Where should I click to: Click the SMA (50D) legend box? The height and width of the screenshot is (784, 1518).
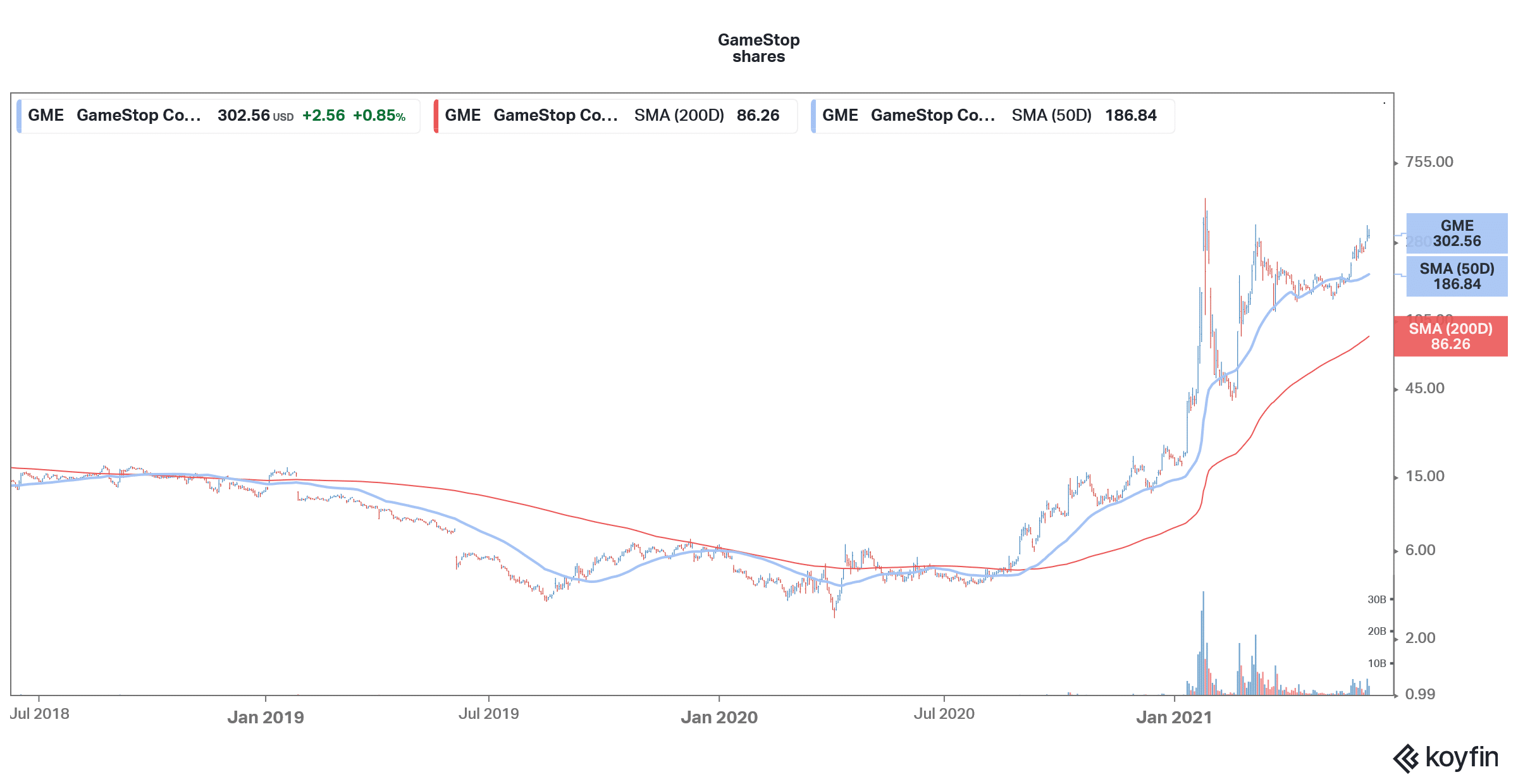pos(992,116)
